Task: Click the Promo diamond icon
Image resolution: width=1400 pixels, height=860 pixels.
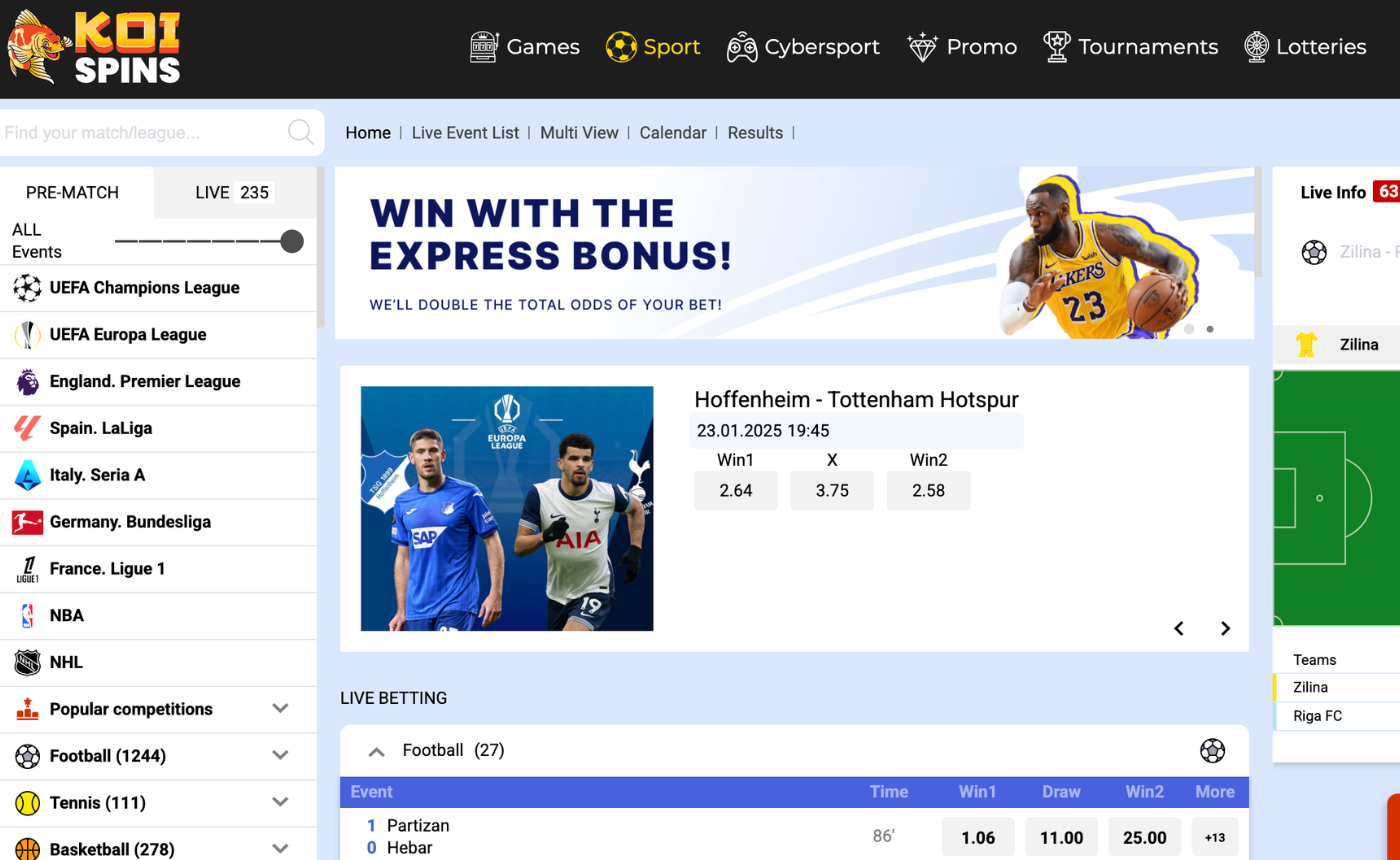Action: (x=922, y=47)
